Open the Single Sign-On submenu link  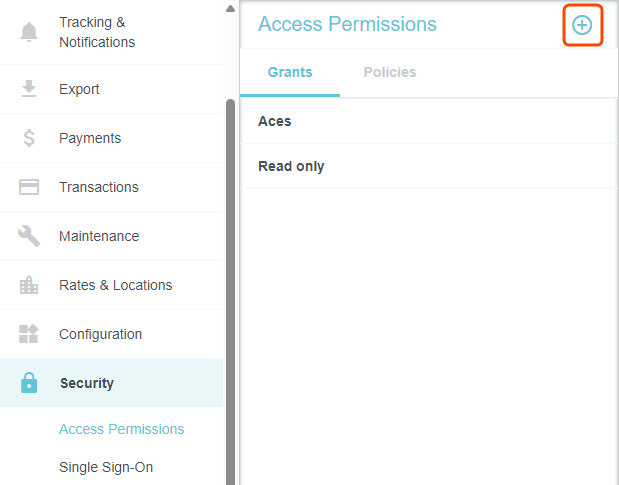(106, 467)
